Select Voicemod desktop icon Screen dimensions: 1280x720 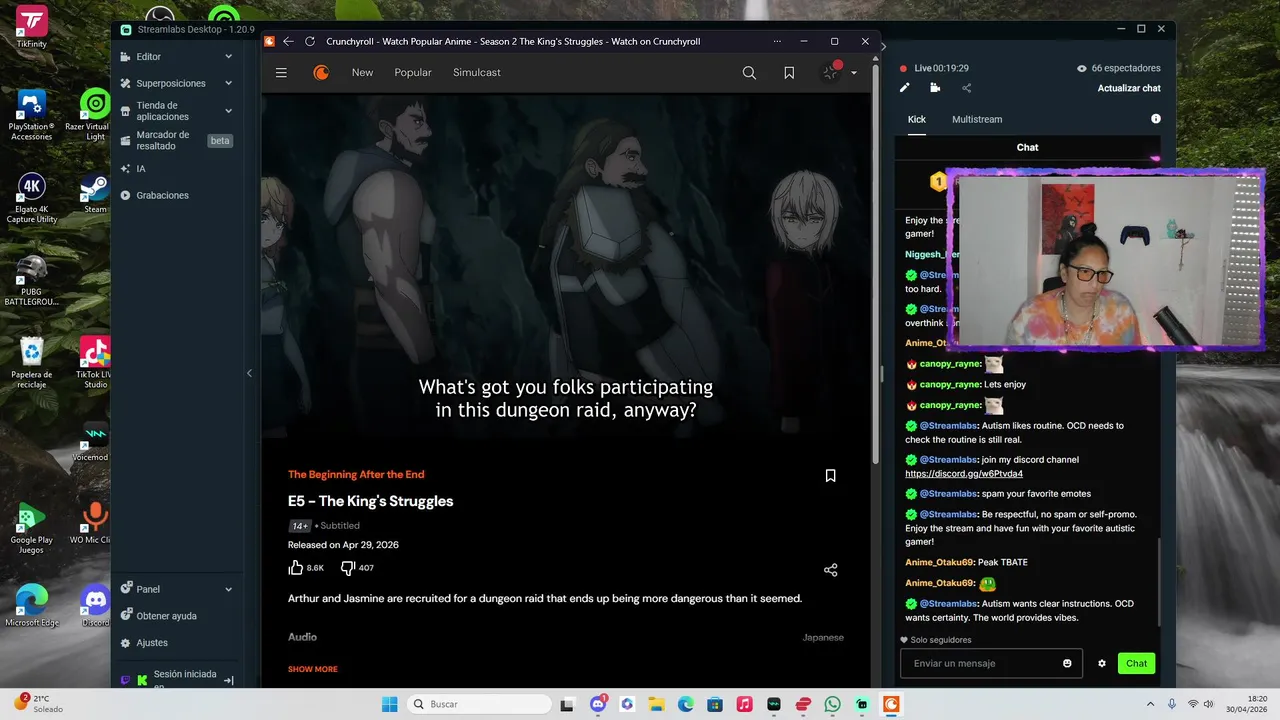pos(95,444)
